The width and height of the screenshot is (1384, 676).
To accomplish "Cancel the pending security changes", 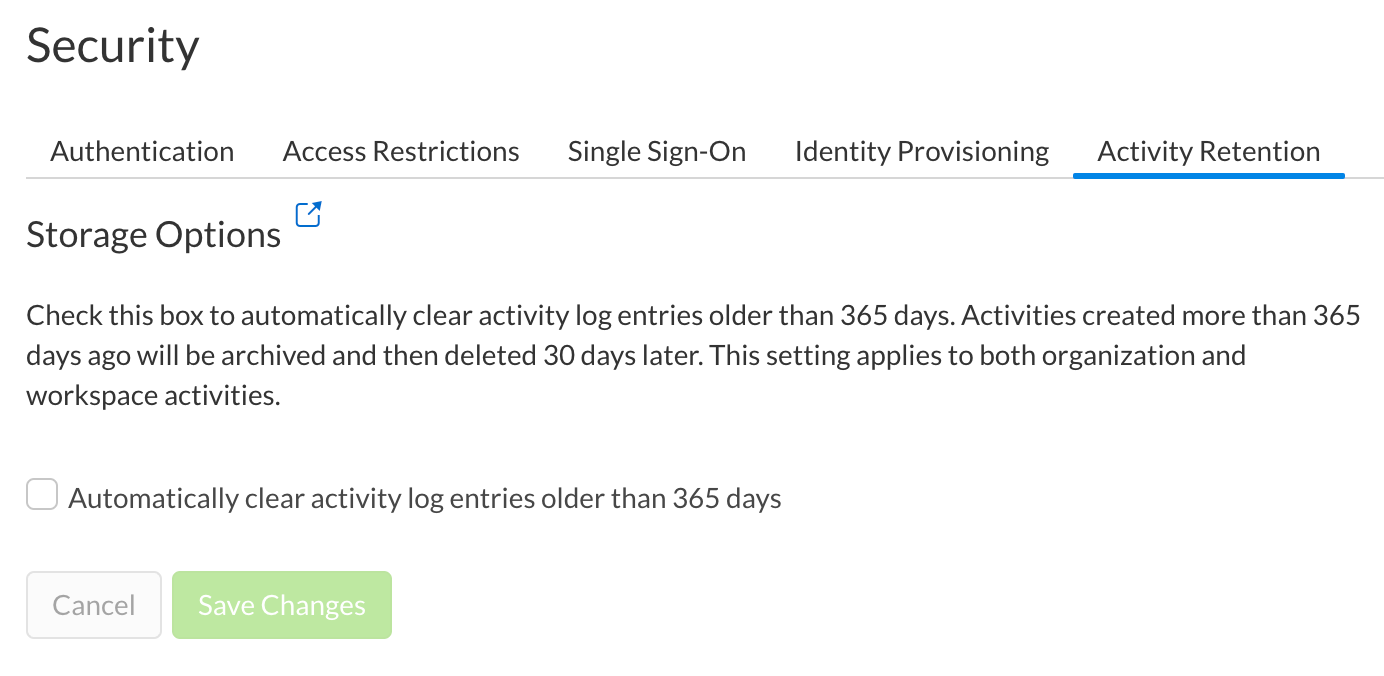I will point(93,604).
